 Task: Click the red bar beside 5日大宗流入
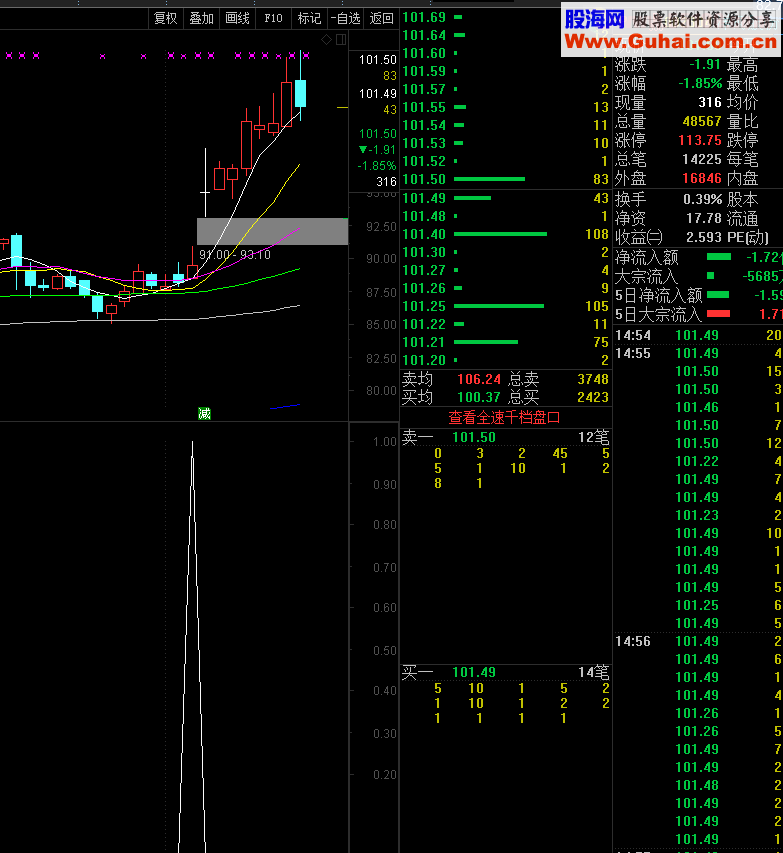point(718,314)
